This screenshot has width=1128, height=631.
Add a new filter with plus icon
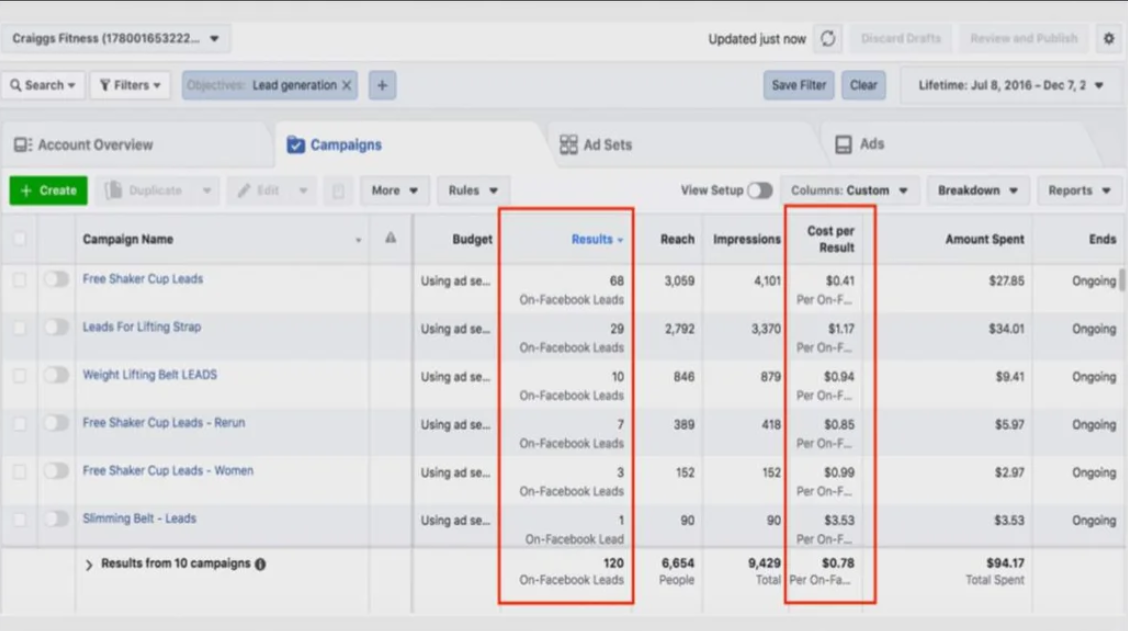382,86
